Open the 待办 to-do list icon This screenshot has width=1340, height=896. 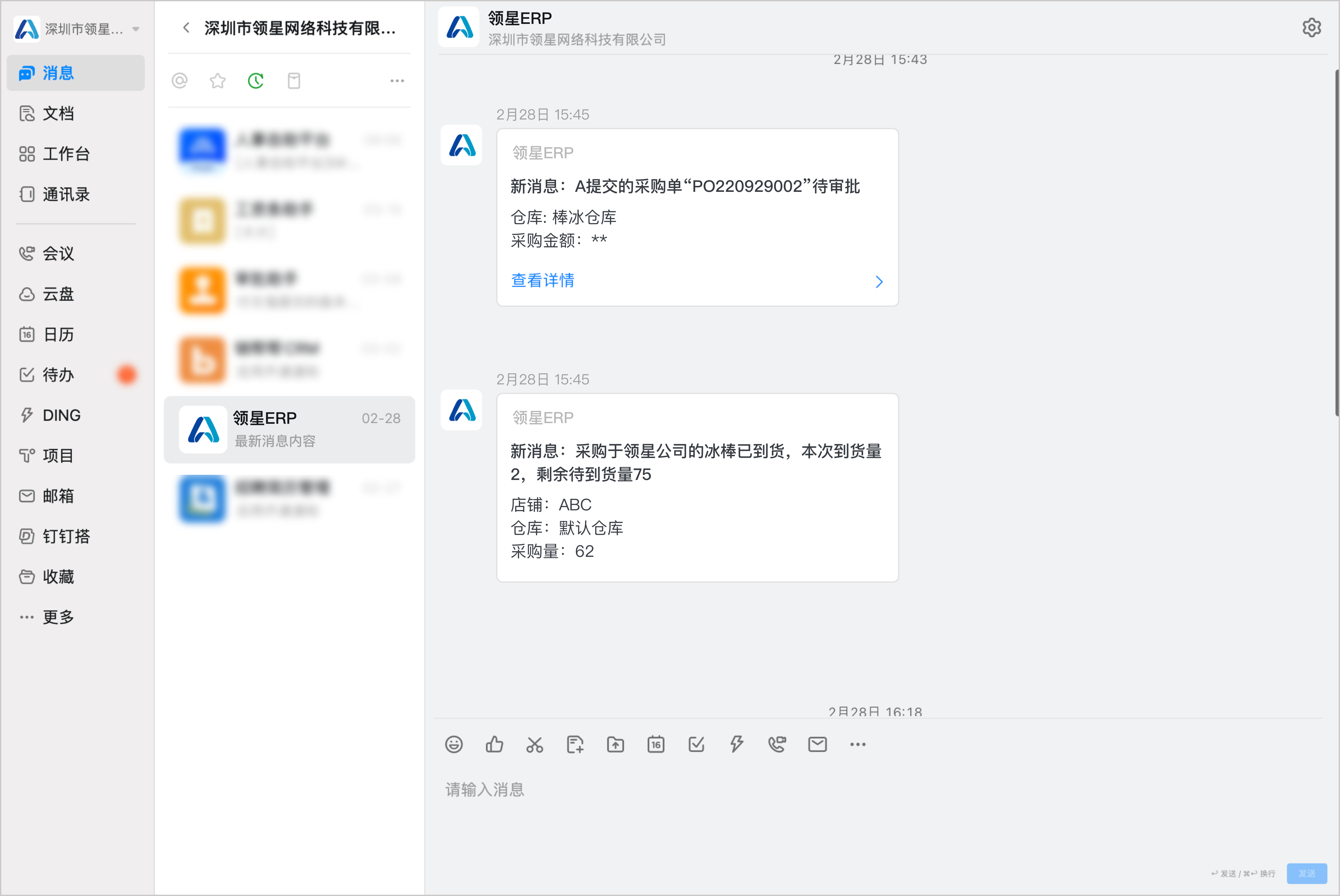point(27,375)
